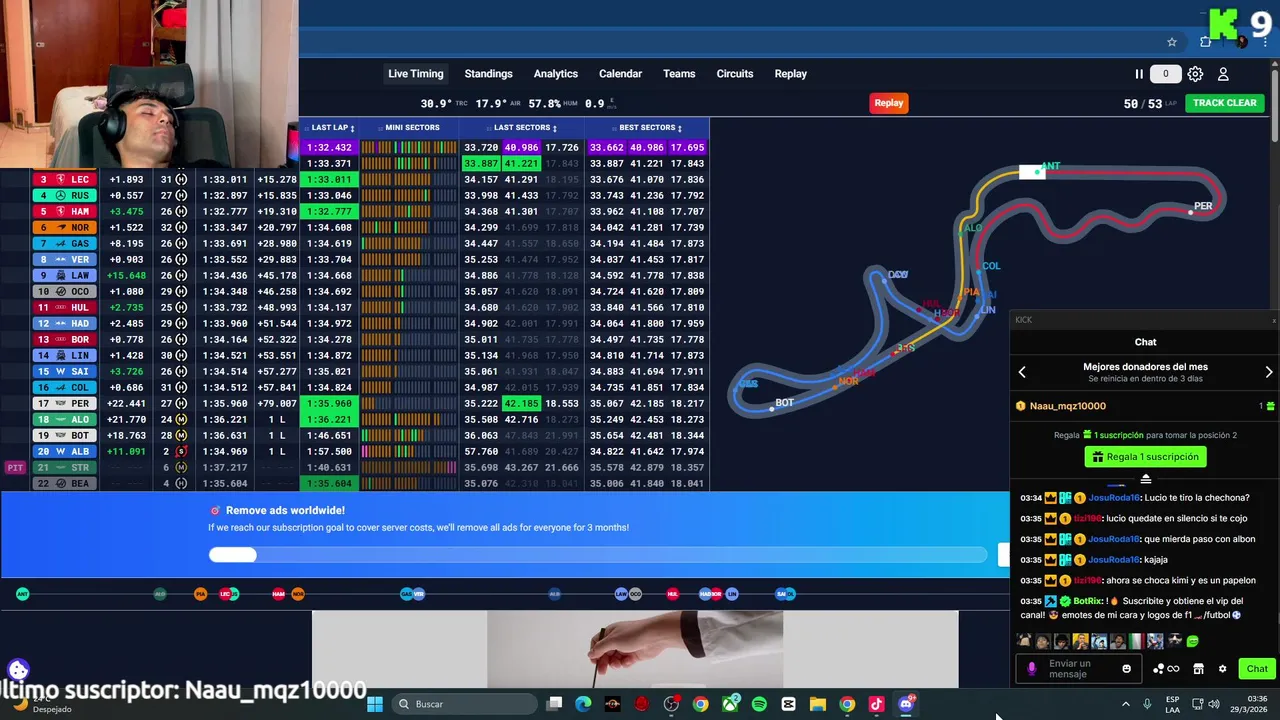Screen dimensions: 1280x720
Task: Open Spotify from the taskbar
Action: [759, 704]
